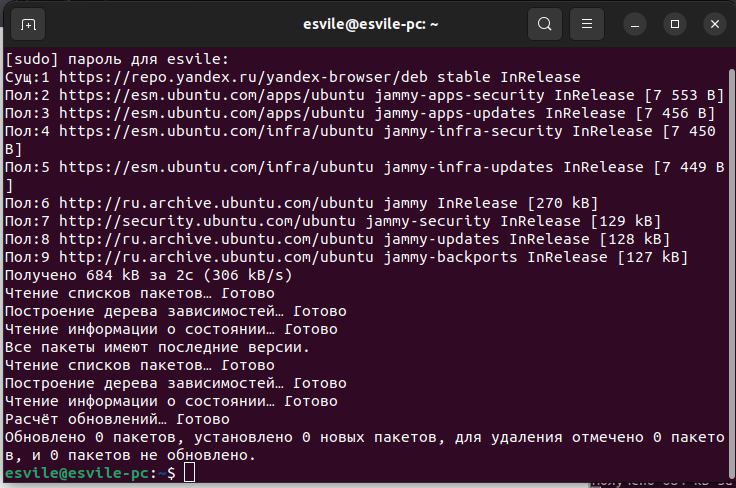Click the jammy-infra-security esm.ubuntu.com URL
736x488 pixels.
[216, 131]
